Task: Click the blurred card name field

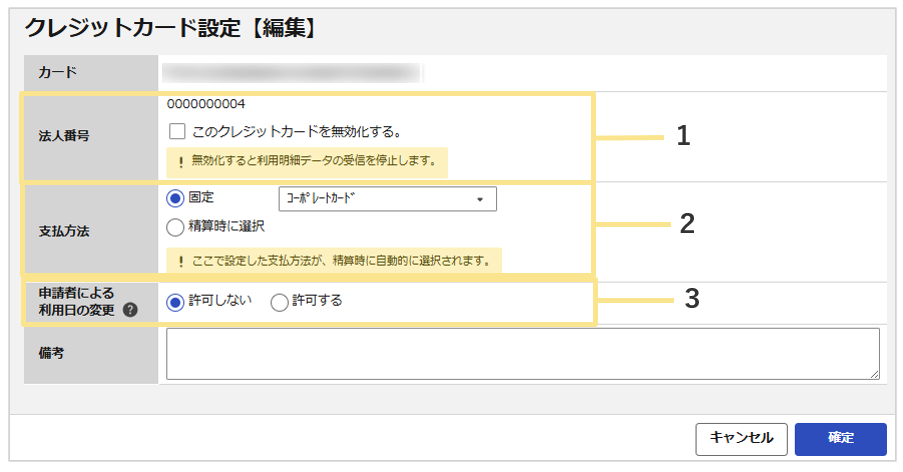Action: 291,73
